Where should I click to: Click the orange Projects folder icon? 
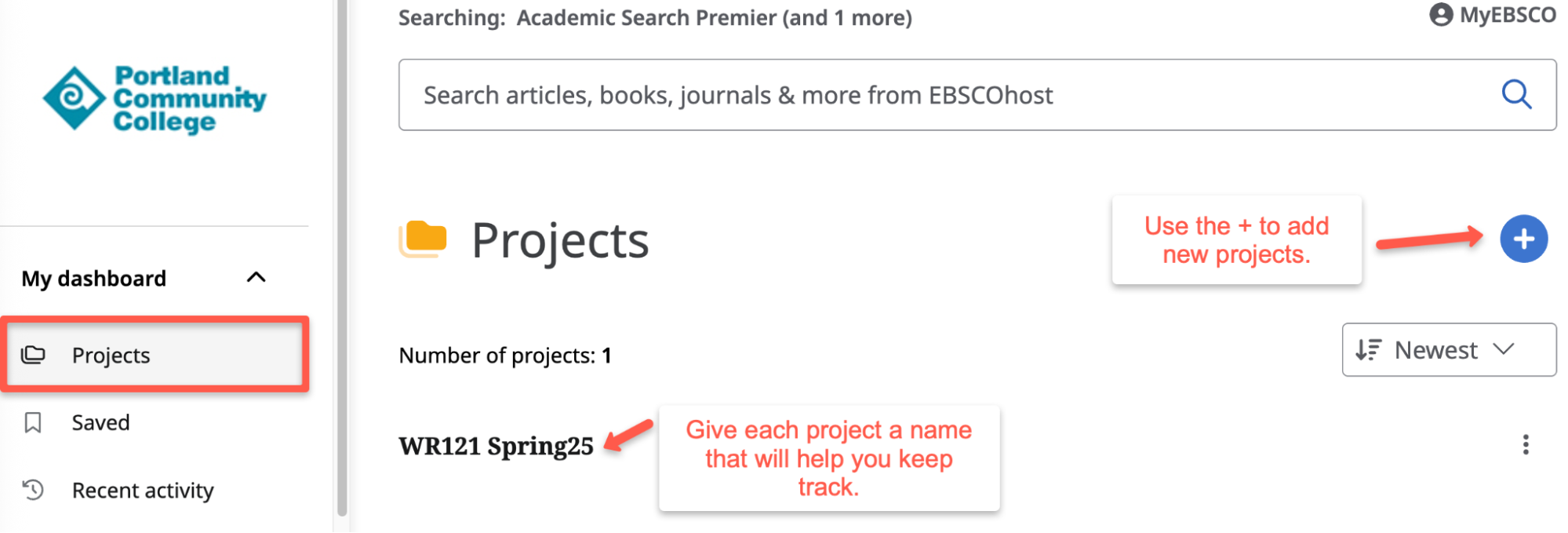pyautogui.click(x=423, y=239)
